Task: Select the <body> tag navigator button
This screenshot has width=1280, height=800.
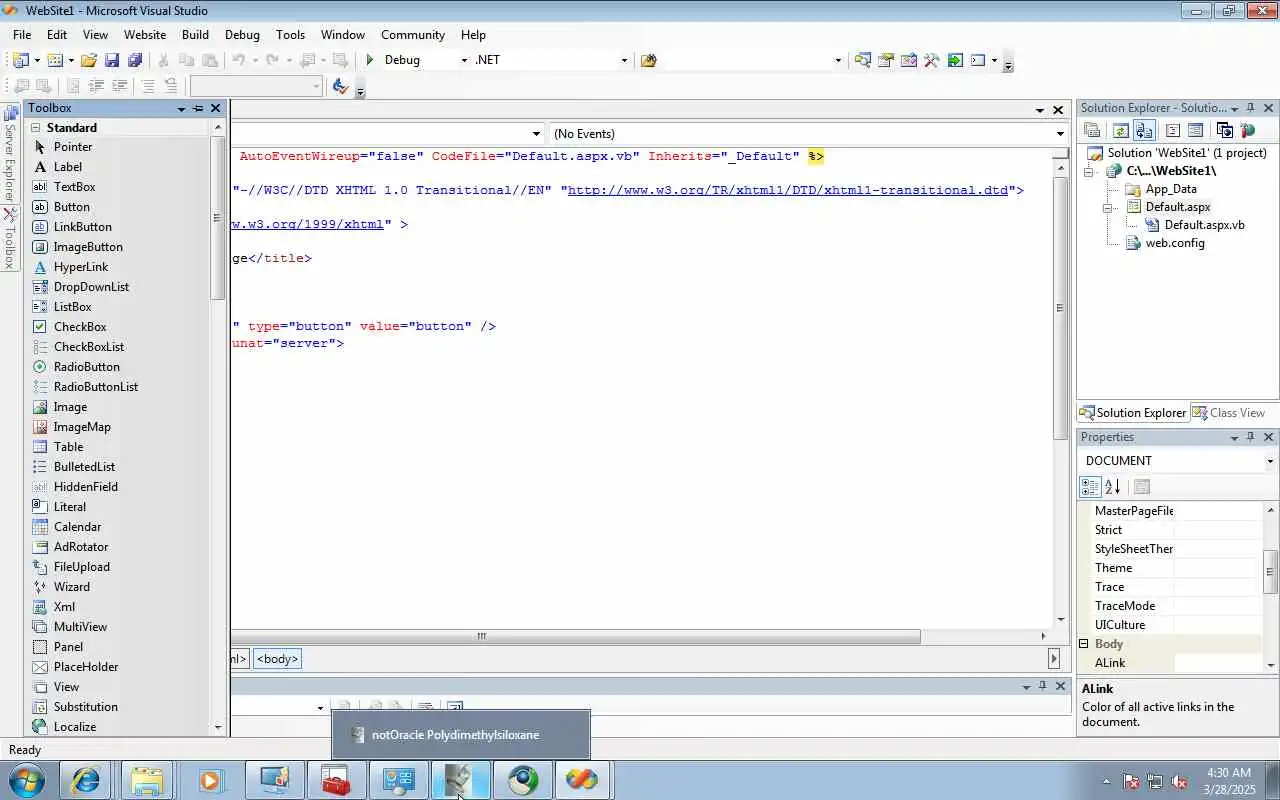Action: [x=277, y=659]
